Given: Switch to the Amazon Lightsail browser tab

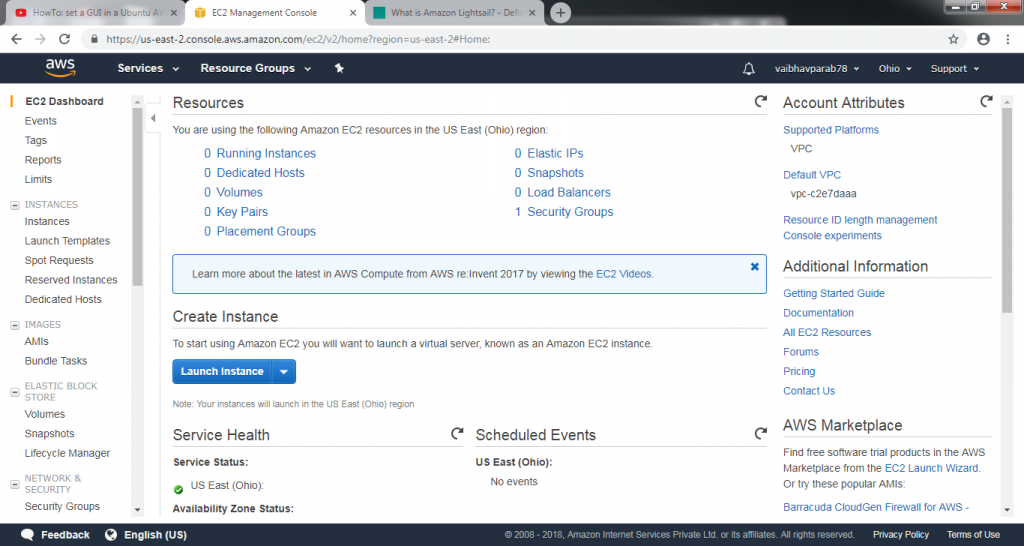Looking at the screenshot, I should (x=453, y=13).
